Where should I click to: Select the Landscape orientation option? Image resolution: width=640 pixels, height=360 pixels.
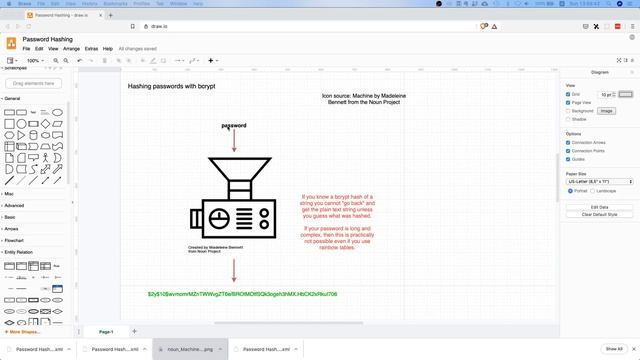click(x=592, y=191)
